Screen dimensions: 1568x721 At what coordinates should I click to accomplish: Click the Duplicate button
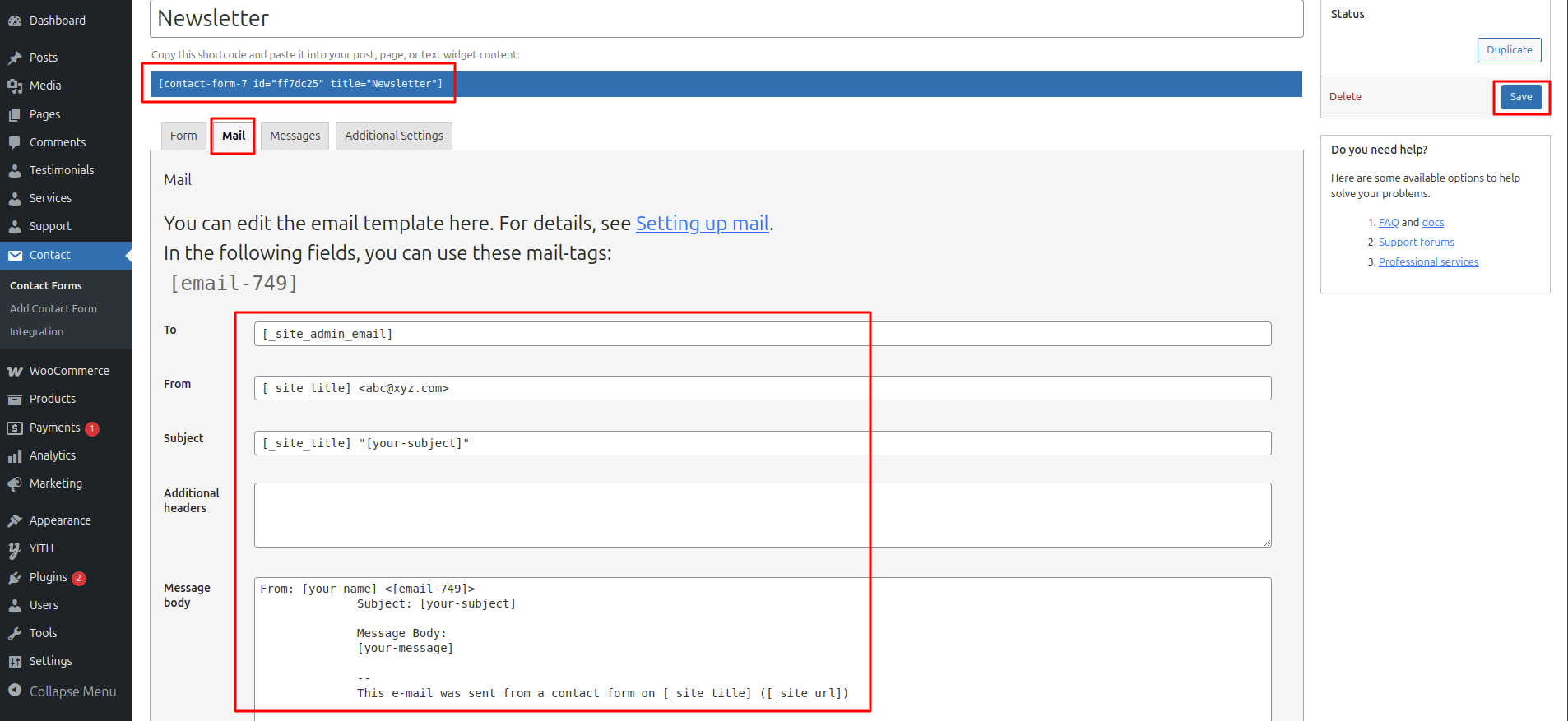pos(1509,50)
